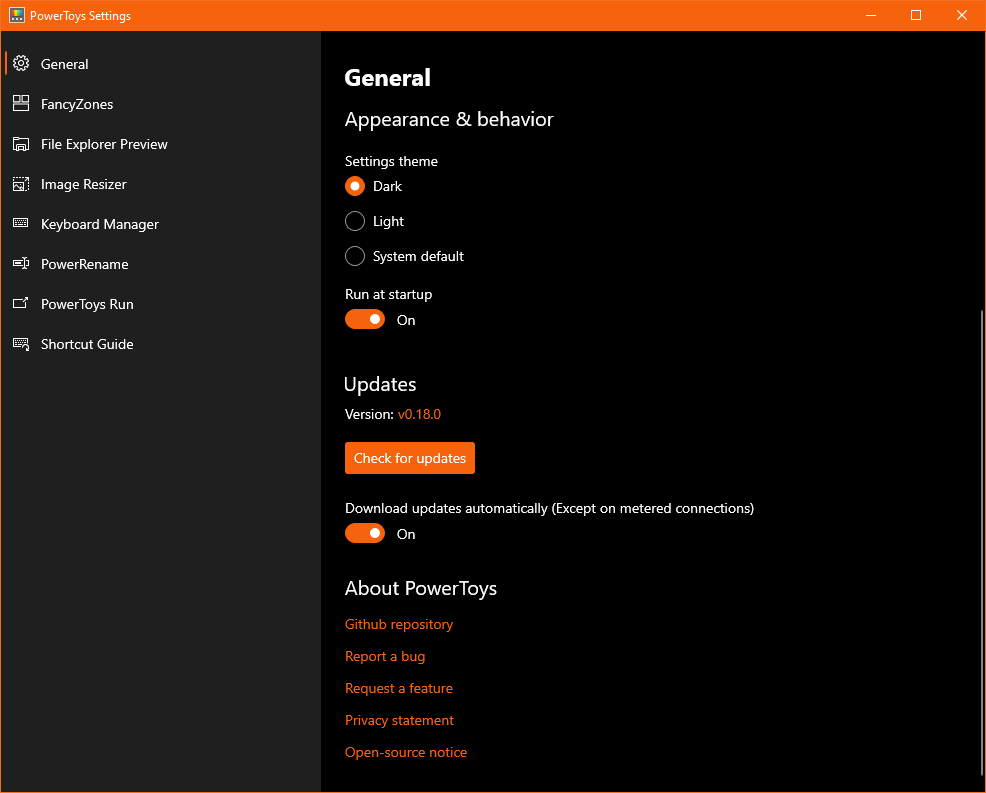
Task: Open the v0.18.0 version link
Action: tap(419, 414)
